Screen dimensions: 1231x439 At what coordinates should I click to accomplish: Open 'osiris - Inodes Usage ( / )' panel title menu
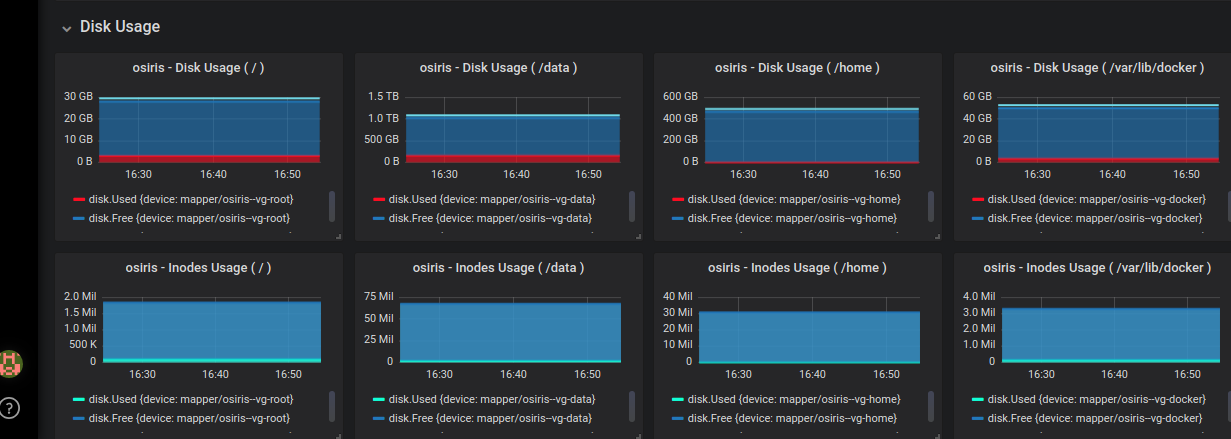tap(198, 268)
